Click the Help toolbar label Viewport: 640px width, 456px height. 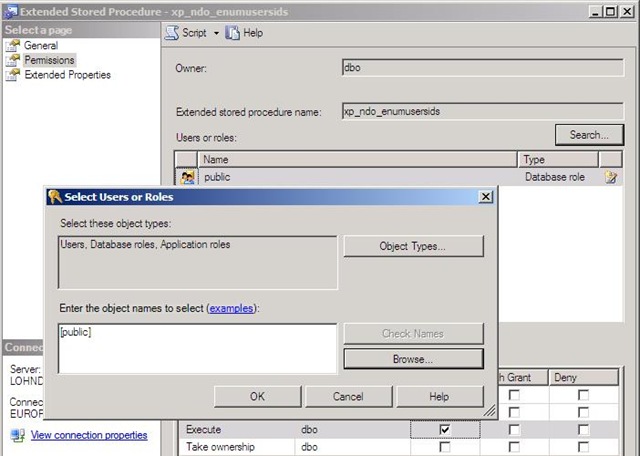pos(253,33)
